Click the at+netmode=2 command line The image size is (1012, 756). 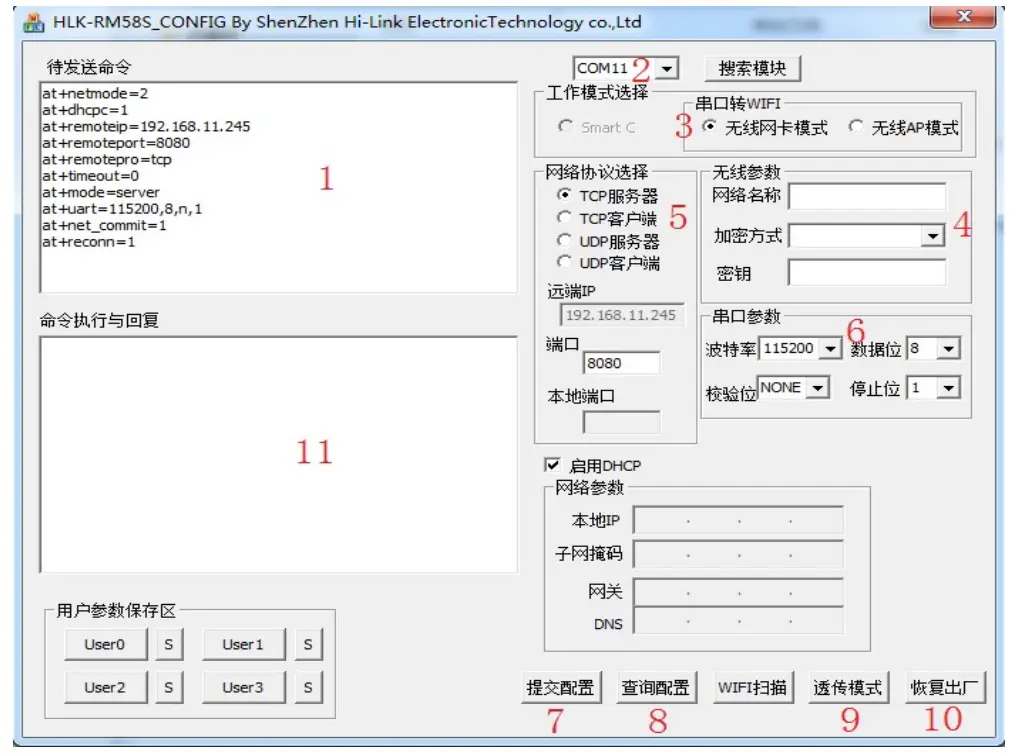tap(95, 94)
